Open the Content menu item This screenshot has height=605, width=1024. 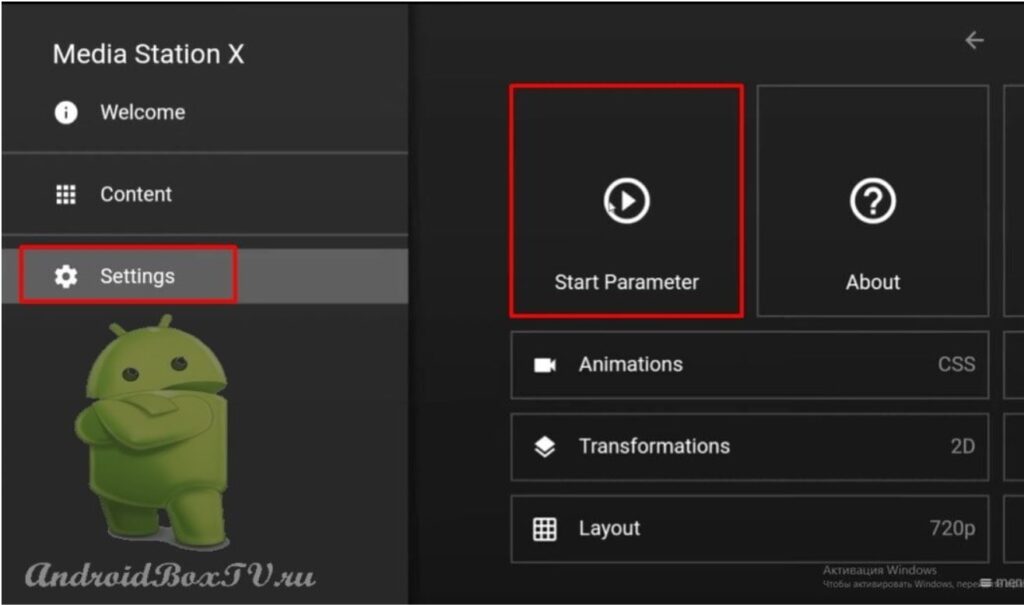205,194
